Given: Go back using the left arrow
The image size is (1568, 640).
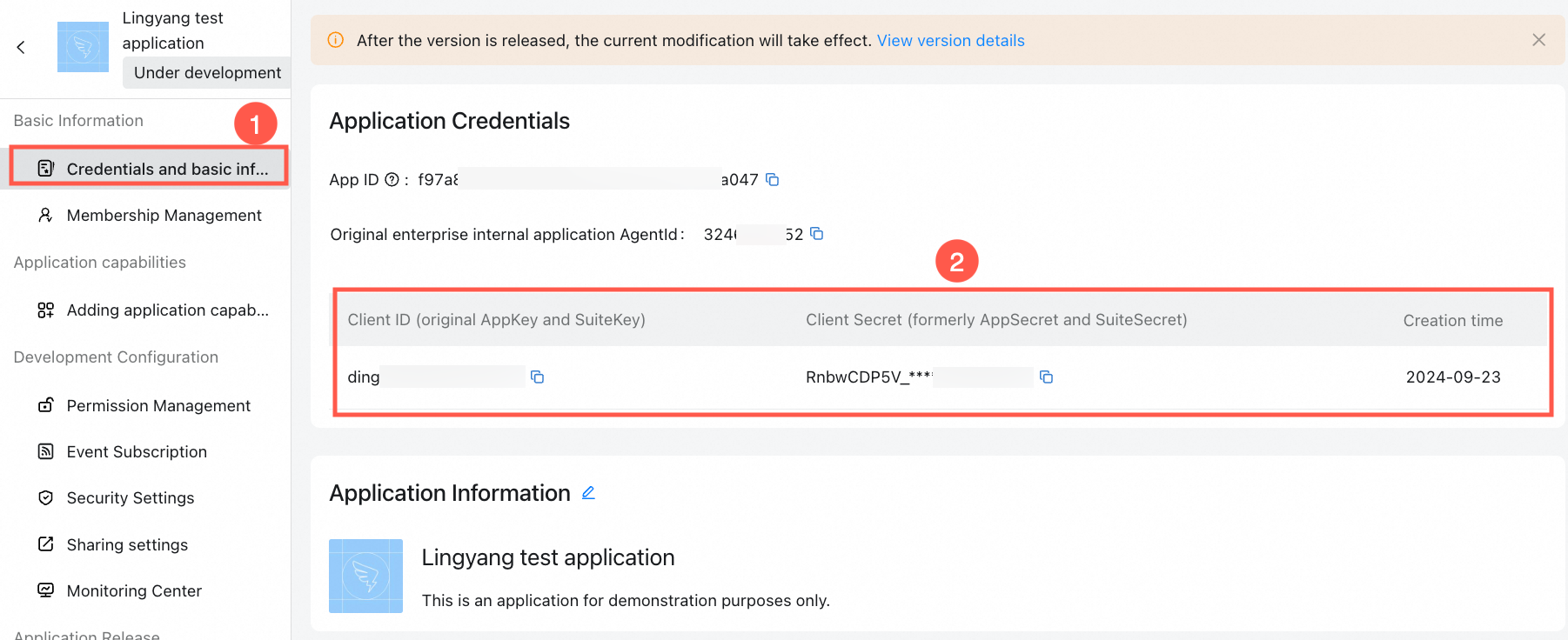Looking at the screenshot, I should click(x=21, y=47).
